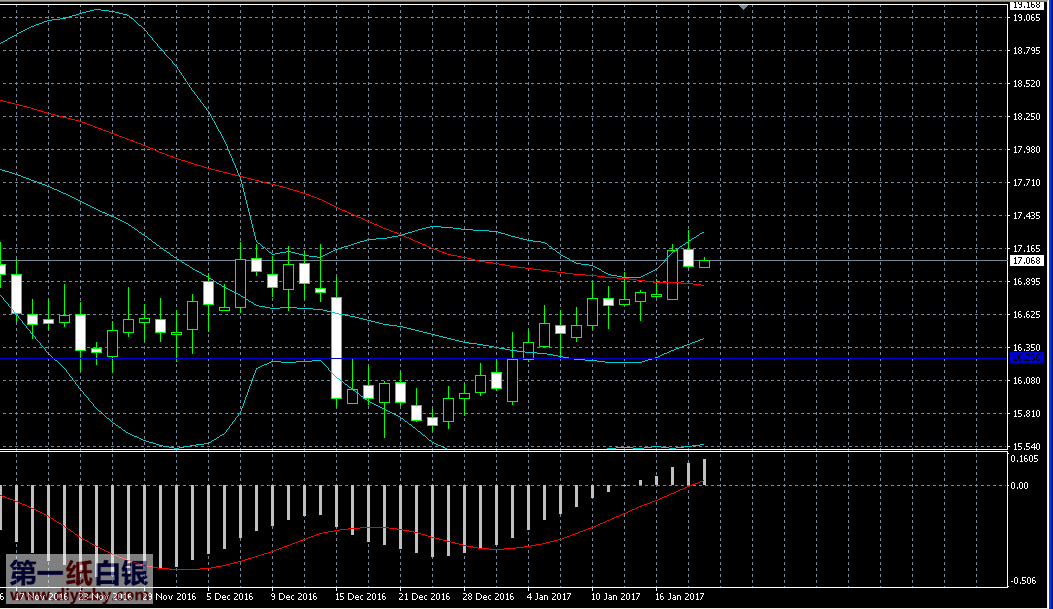Click the 18.250 price scale label
The height and width of the screenshot is (609, 1053).
pyautogui.click(x=1026, y=117)
